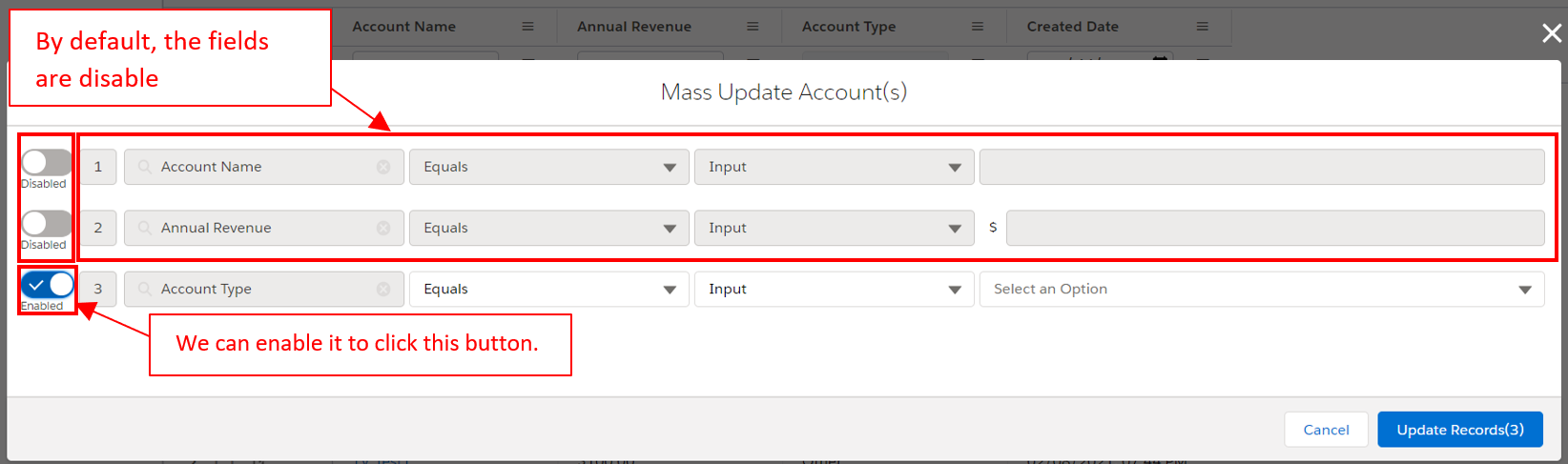Clear the Account Type field selection
Viewport: 1568px width, 464px height.
tap(383, 289)
